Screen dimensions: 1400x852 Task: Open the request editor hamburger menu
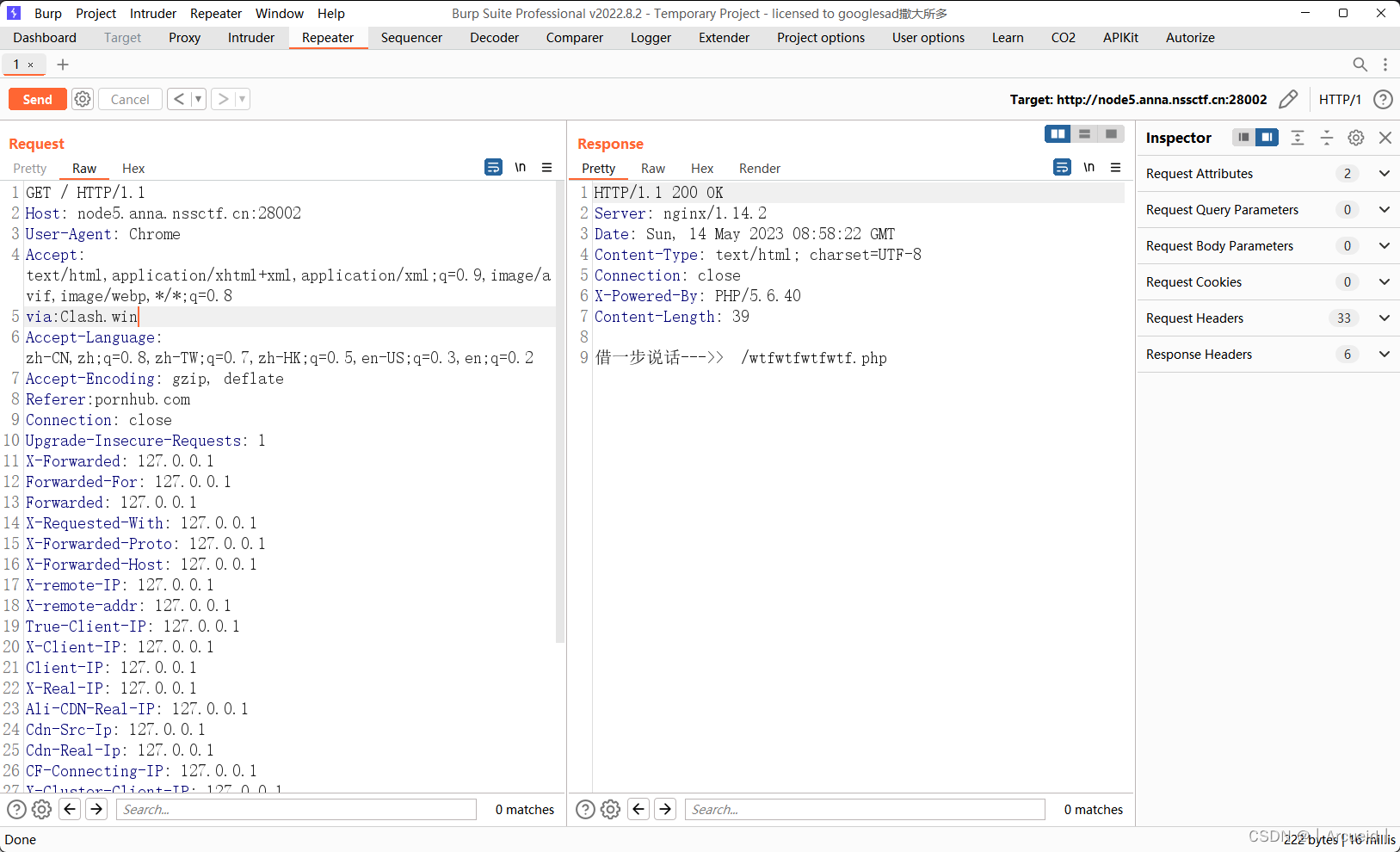click(x=547, y=167)
